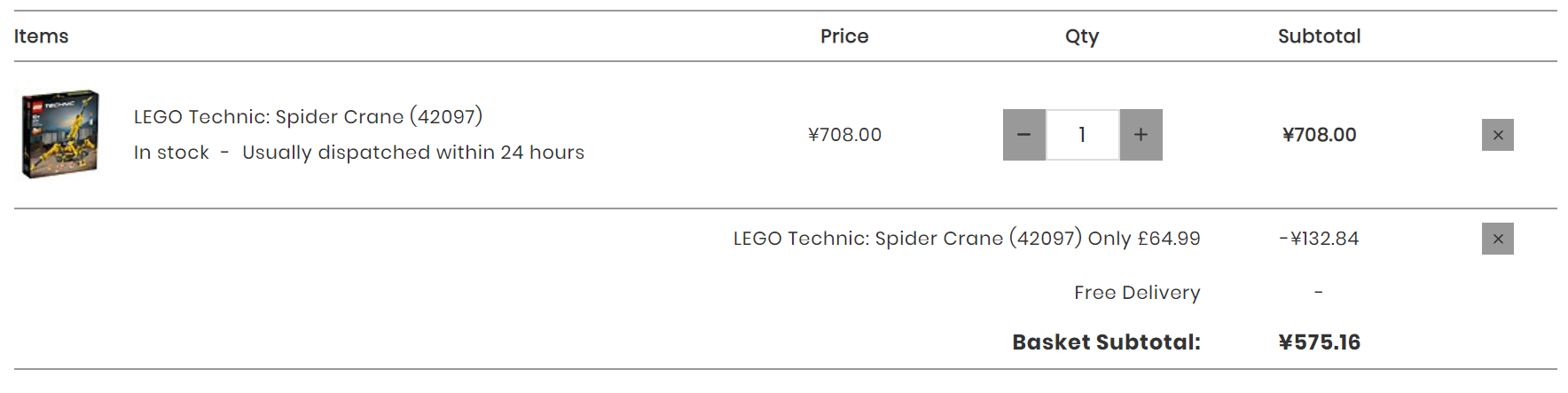Viewport: 1568px width, 393px height.
Task: Remove the Spider Crane item from basket
Action: pos(1497,135)
